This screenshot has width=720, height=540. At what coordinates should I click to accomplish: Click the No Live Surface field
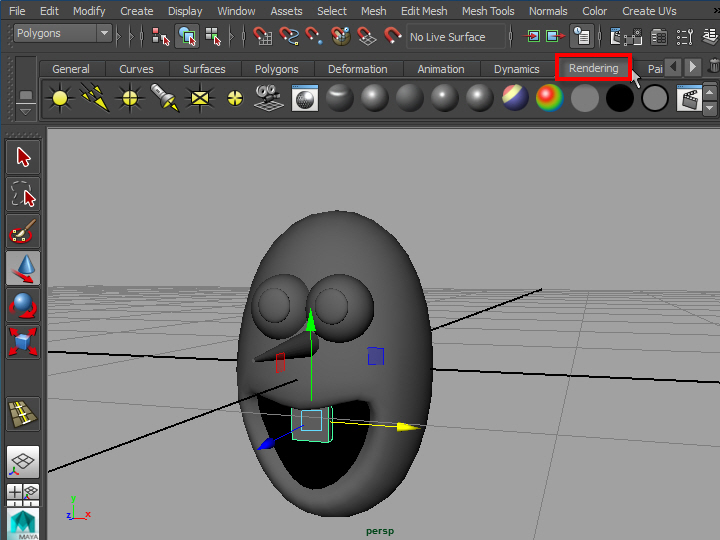[x=457, y=37]
